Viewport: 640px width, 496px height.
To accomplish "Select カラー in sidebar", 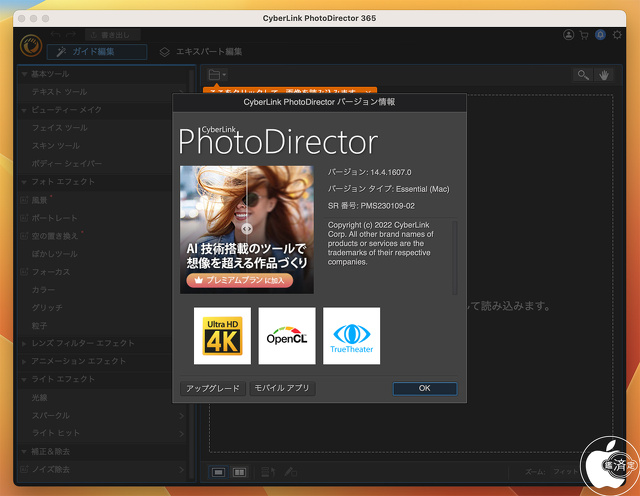I will [x=43, y=290].
